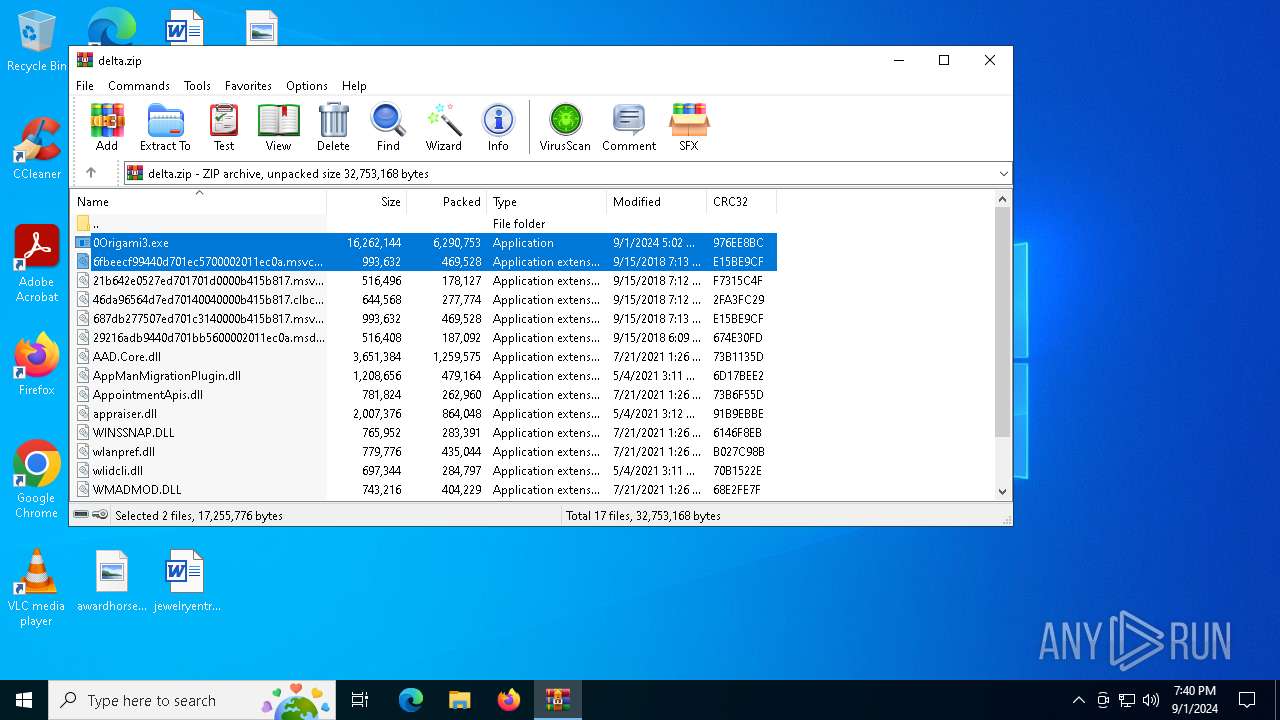Select CCleaner desktop shortcut
Viewport: 1280px width, 720px height.
point(36,149)
